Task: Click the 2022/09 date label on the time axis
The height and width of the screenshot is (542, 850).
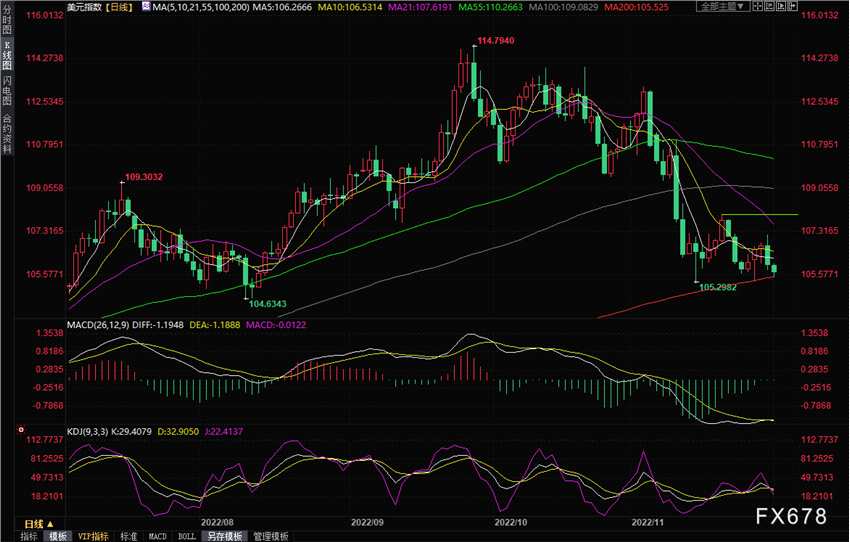Action: pos(367,522)
